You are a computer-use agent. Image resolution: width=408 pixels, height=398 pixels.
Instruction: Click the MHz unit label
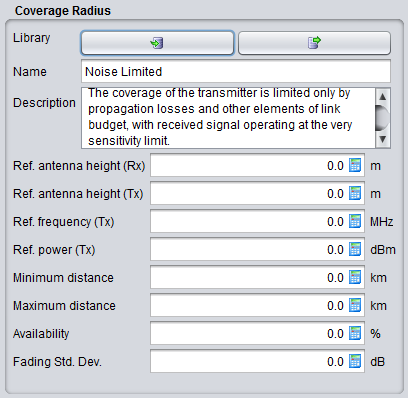(382, 222)
